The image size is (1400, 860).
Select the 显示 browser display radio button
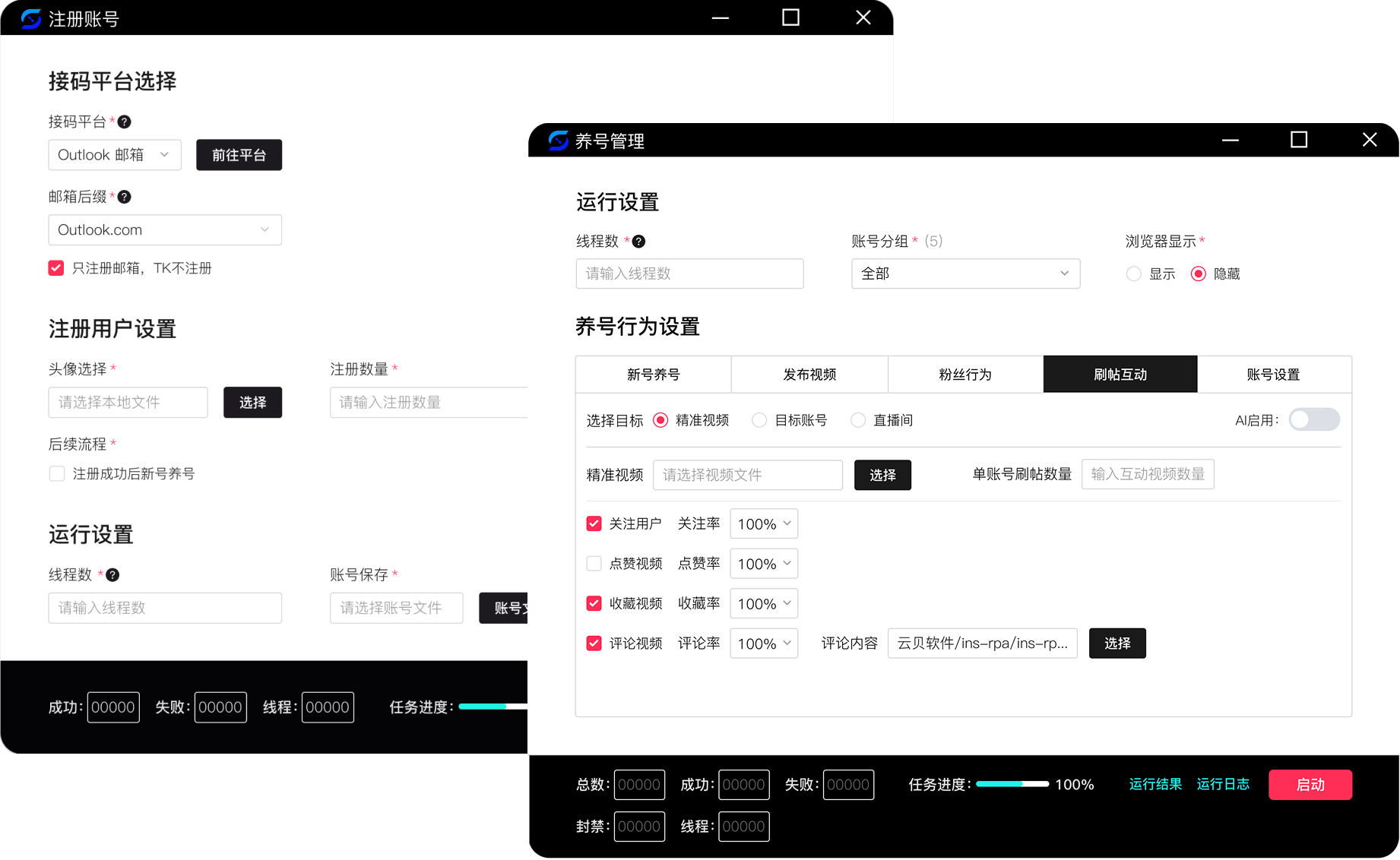click(x=1133, y=274)
